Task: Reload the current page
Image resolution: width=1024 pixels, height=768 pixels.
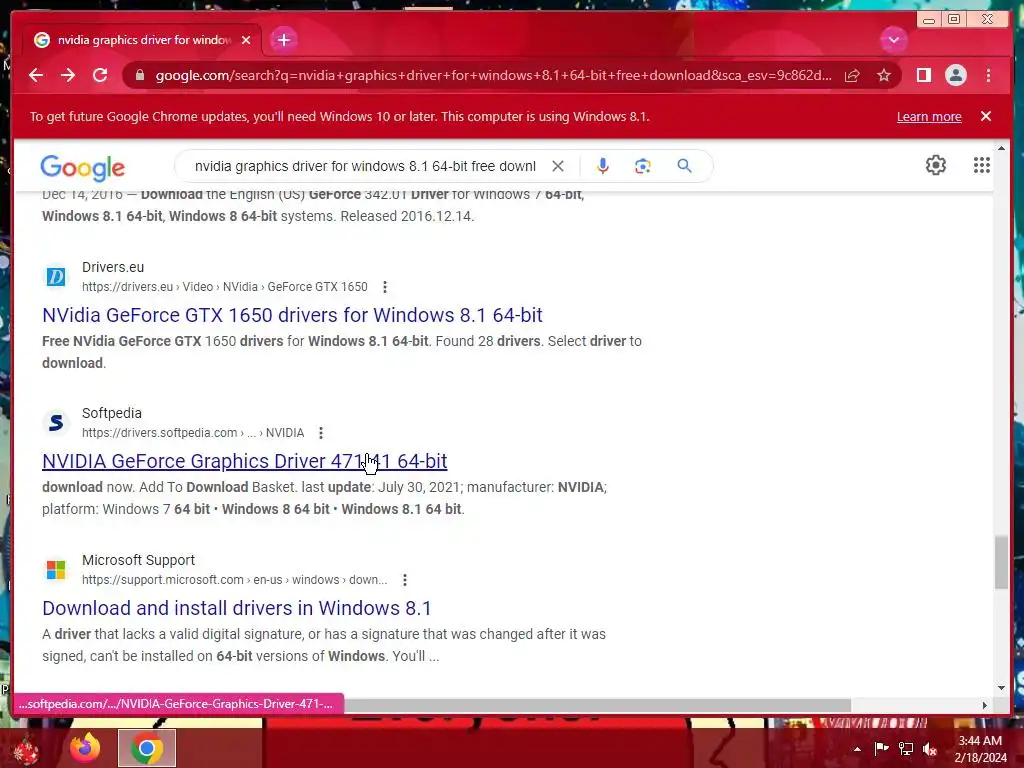Action: click(x=100, y=75)
